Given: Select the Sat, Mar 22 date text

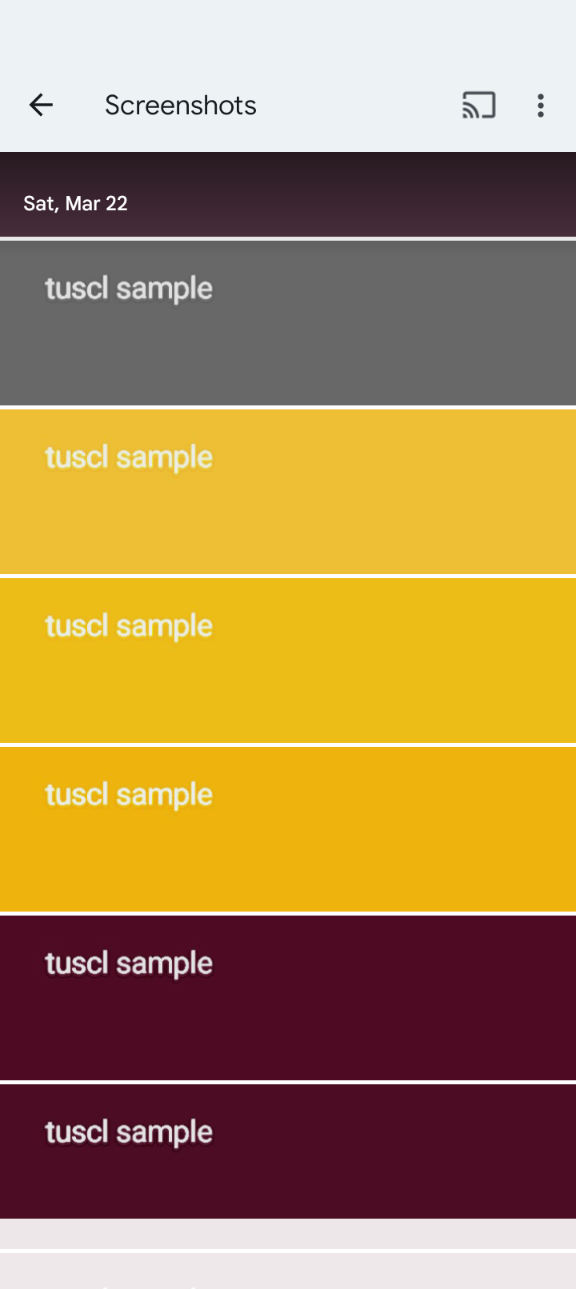Looking at the screenshot, I should (x=76, y=203).
